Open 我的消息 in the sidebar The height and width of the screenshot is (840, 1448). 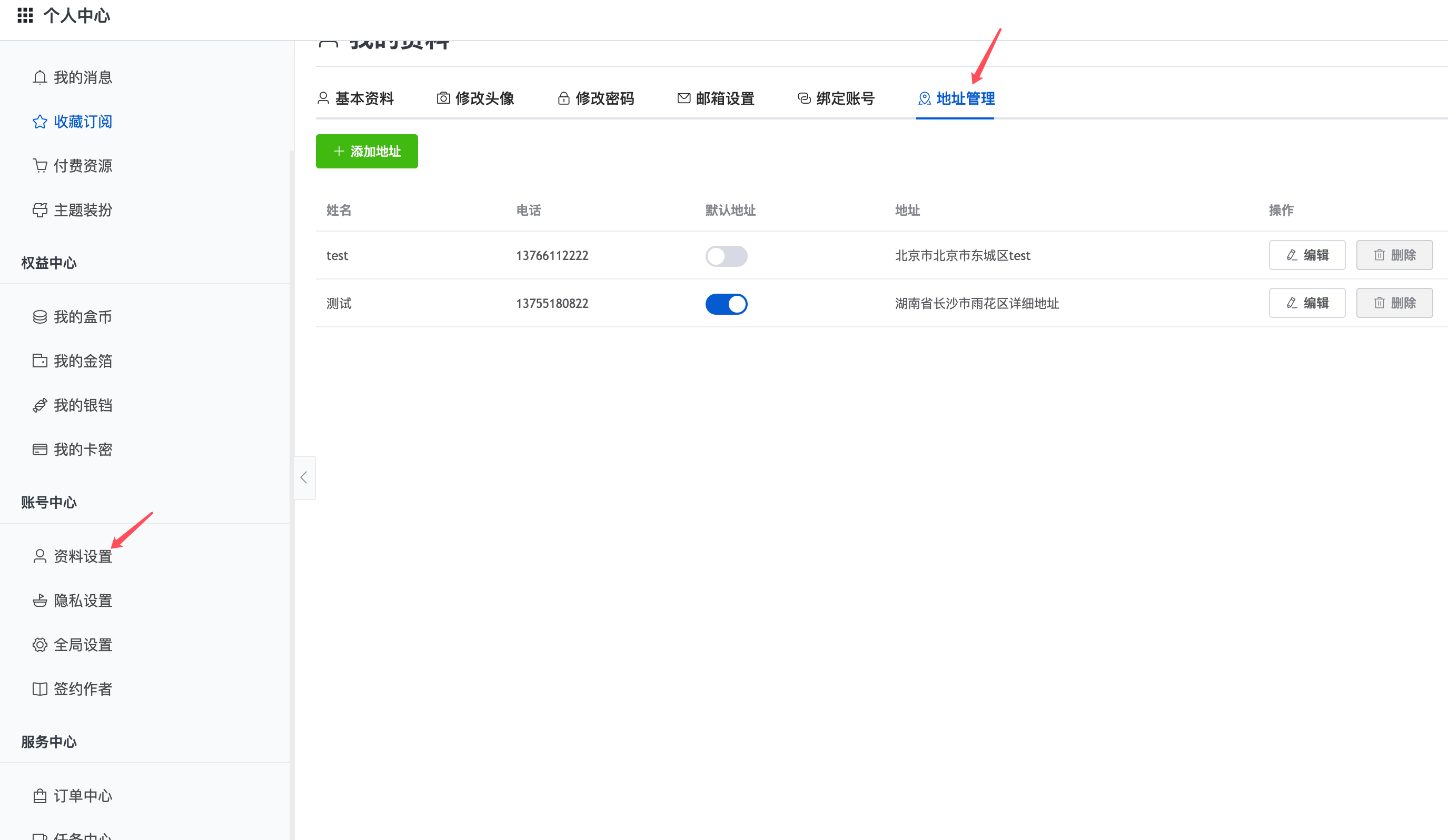tap(82, 77)
